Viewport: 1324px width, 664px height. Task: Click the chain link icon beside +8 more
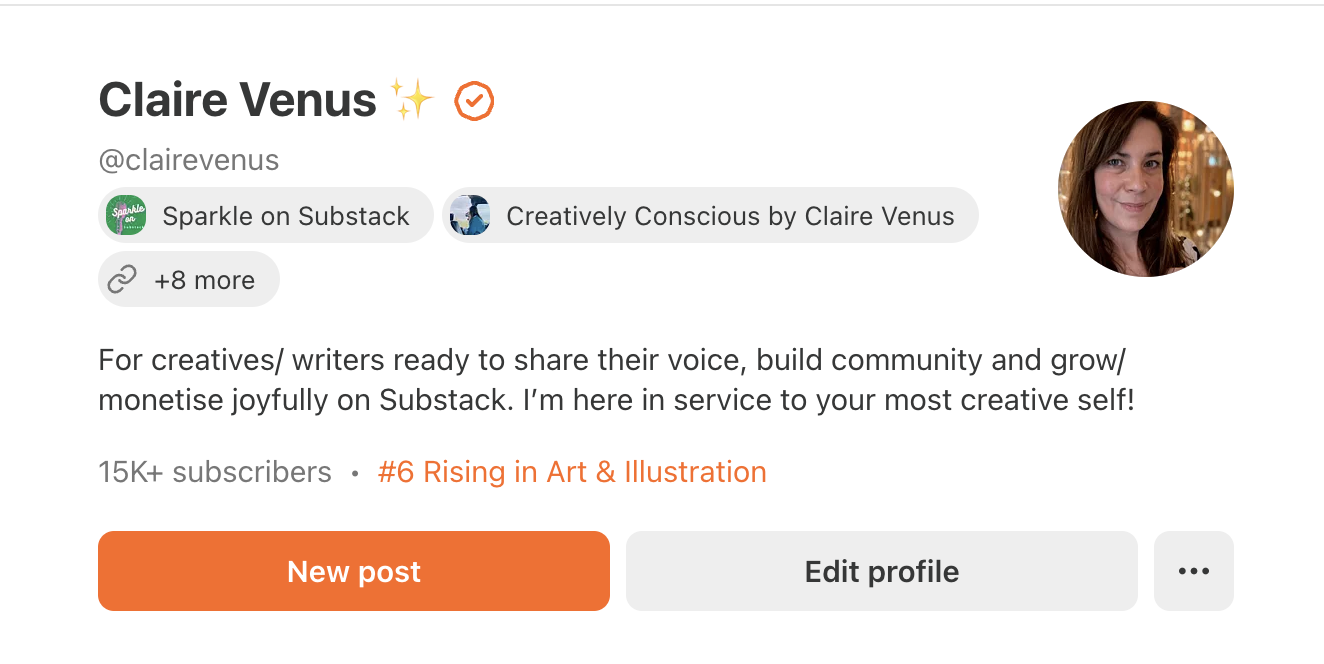[124, 279]
